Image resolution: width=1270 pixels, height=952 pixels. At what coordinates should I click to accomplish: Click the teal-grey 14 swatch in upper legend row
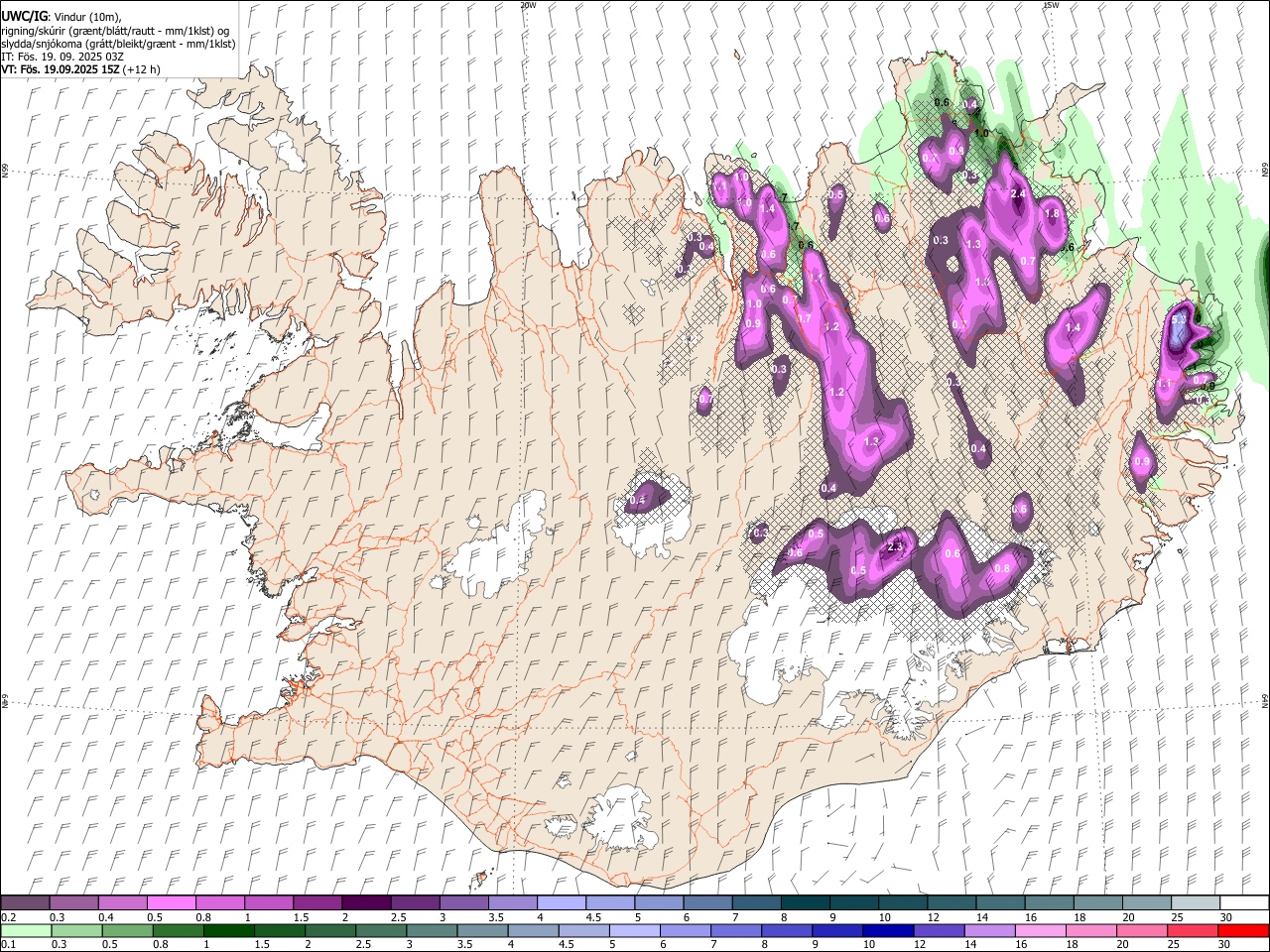click(x=1001, y=902)
